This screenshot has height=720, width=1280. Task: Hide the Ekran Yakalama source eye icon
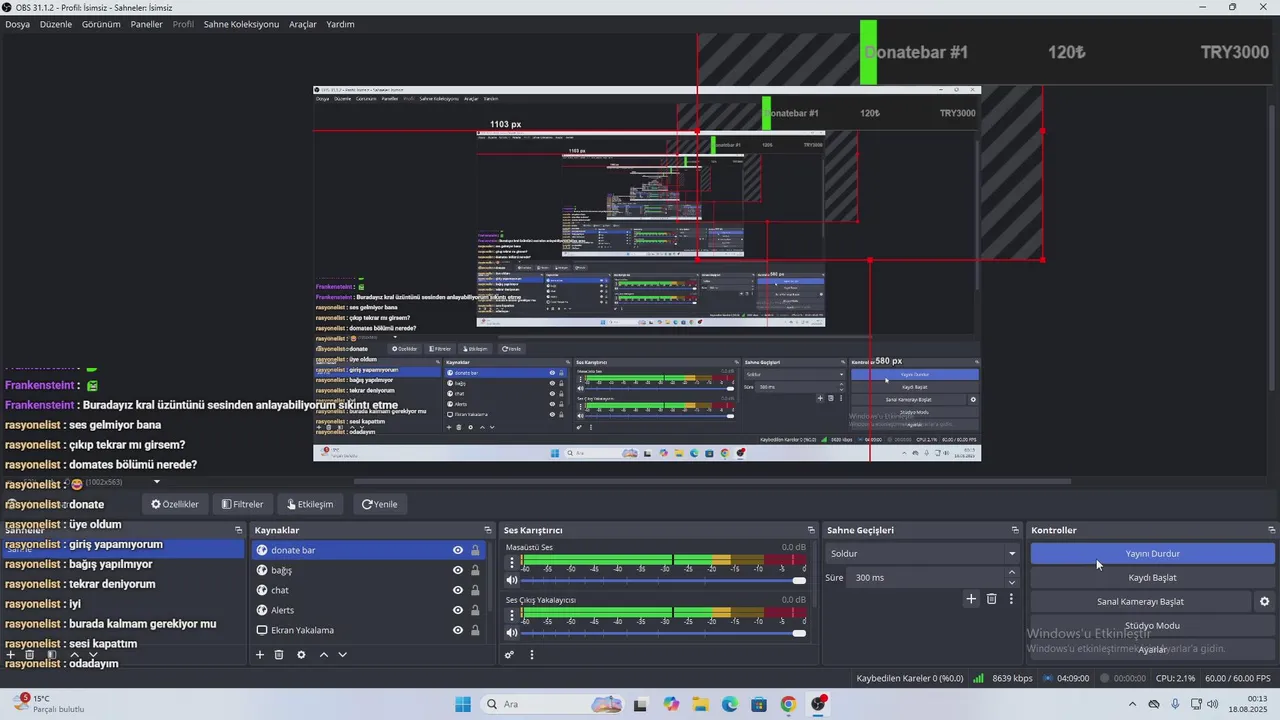click(458, 630)
